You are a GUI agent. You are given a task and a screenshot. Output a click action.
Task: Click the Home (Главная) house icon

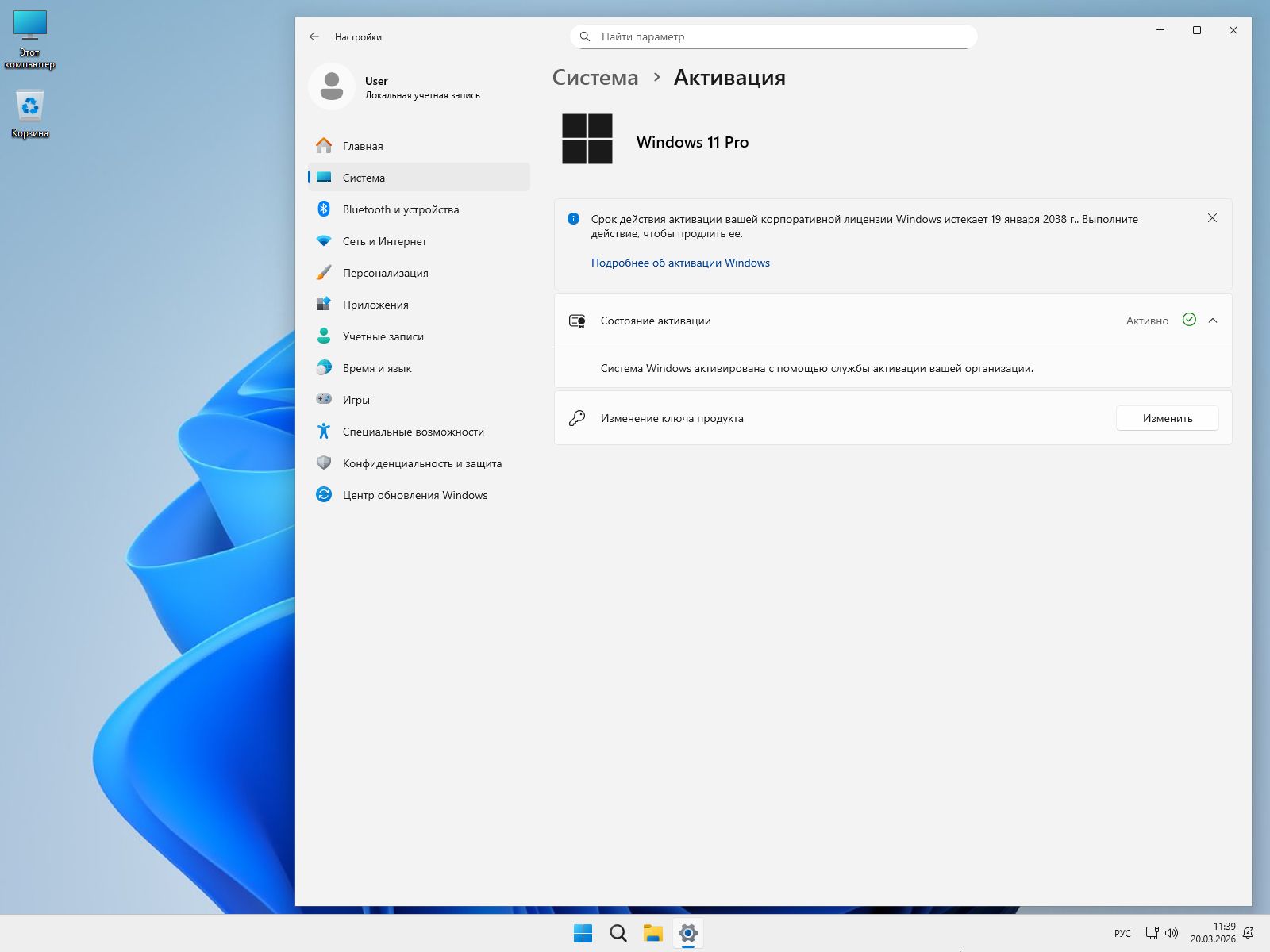coord(324,146)
